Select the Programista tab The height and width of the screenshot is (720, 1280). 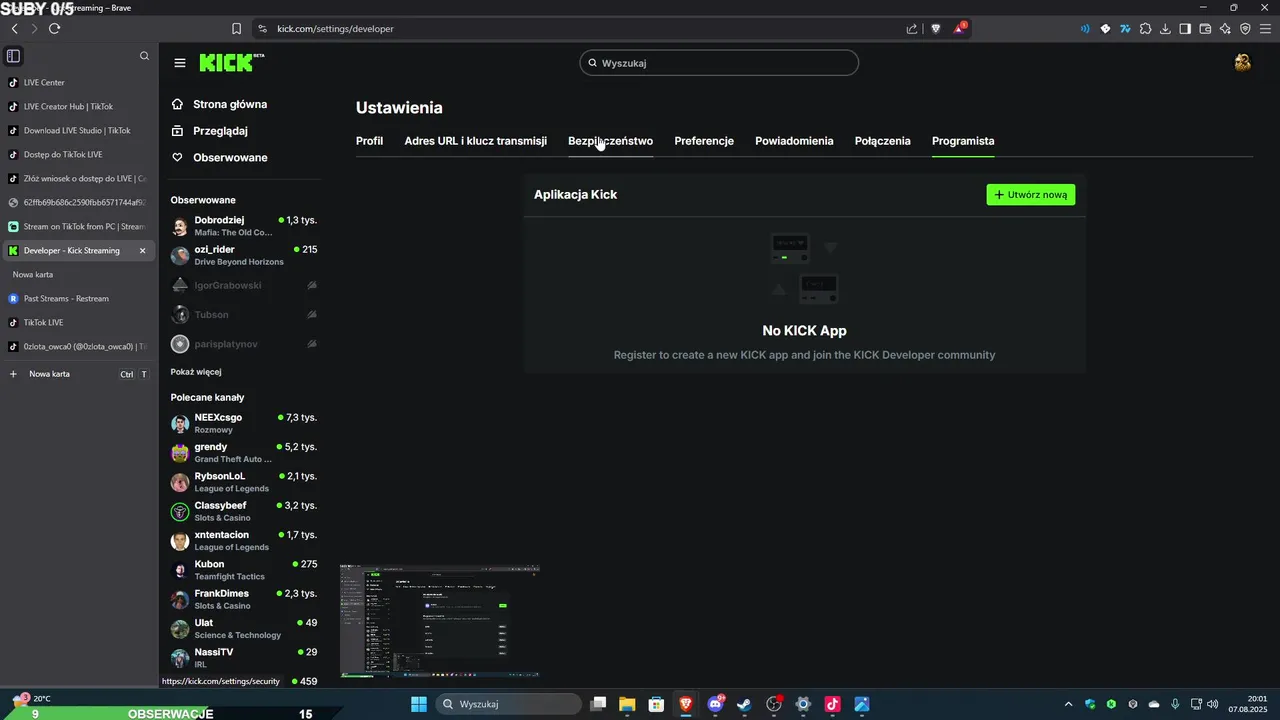click(963, 141)
